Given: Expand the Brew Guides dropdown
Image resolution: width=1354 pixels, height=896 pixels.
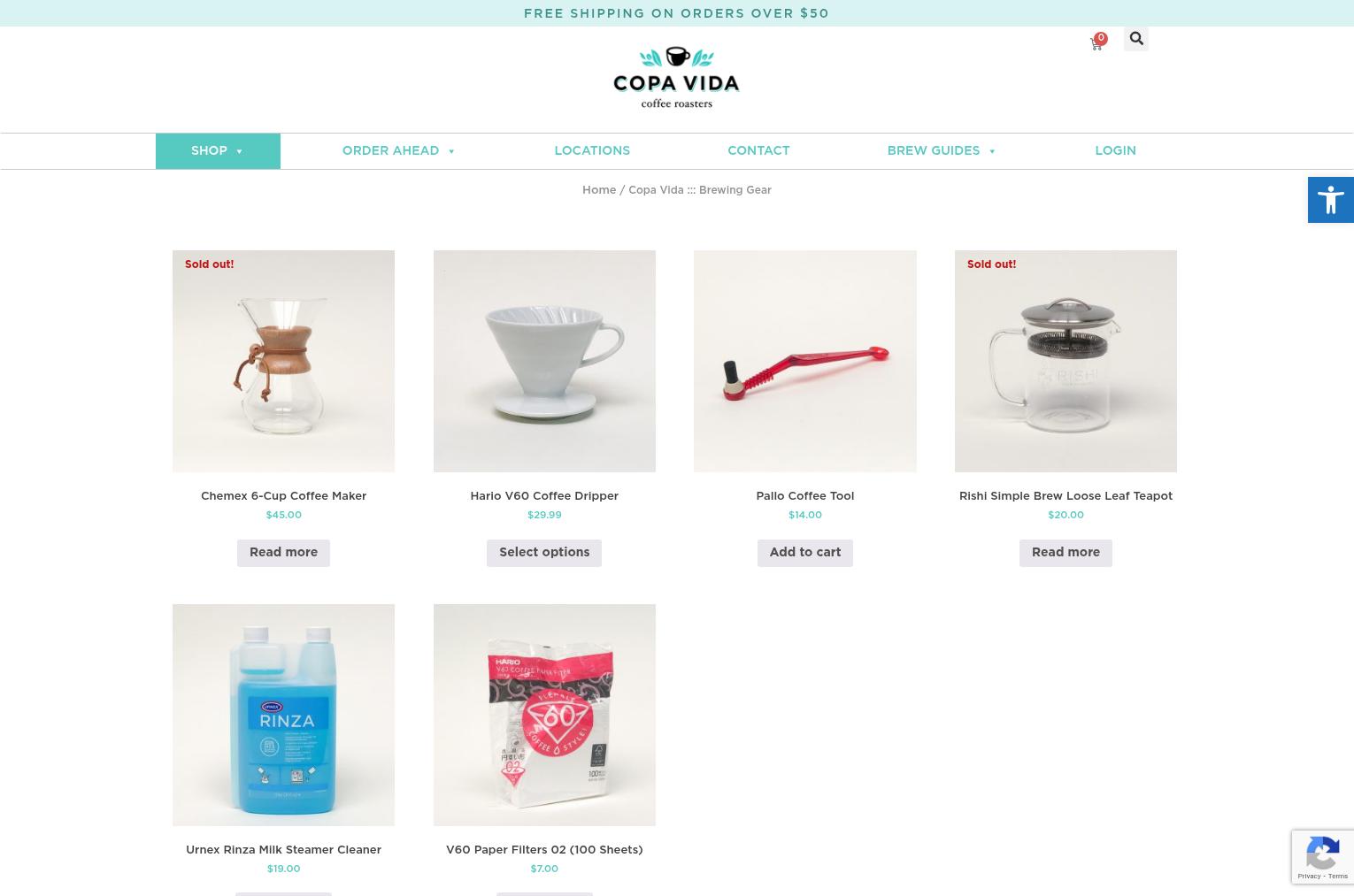Looking at the screenshot, I should [x=942, y=151].
